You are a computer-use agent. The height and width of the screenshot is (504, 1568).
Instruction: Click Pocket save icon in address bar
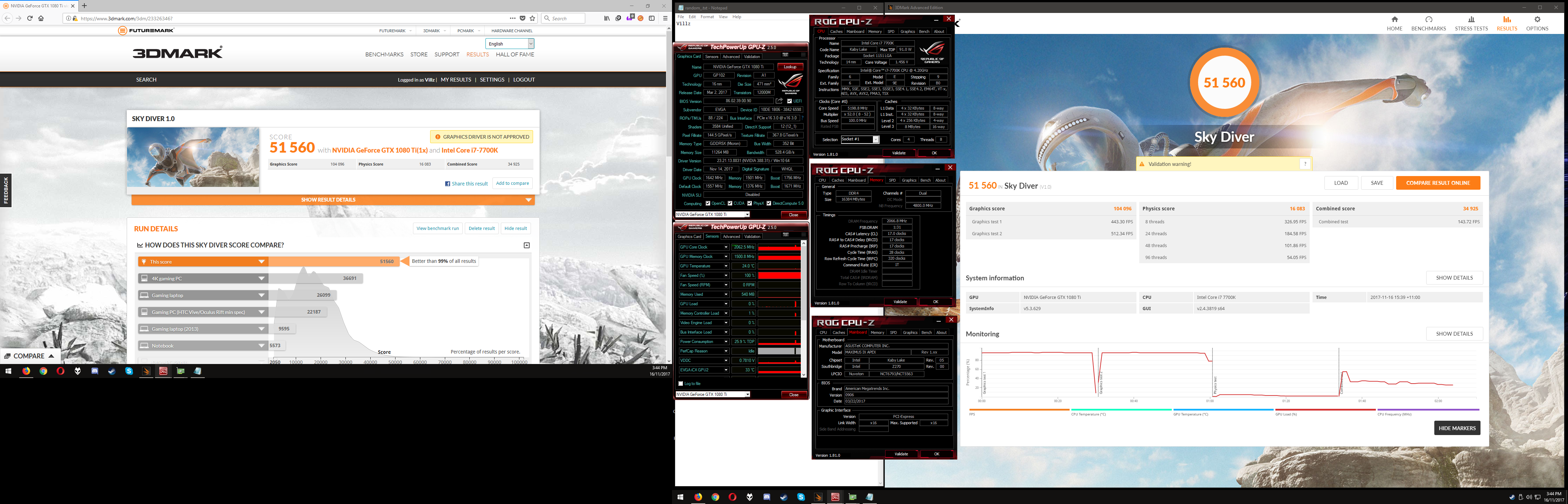pos(522,18)
